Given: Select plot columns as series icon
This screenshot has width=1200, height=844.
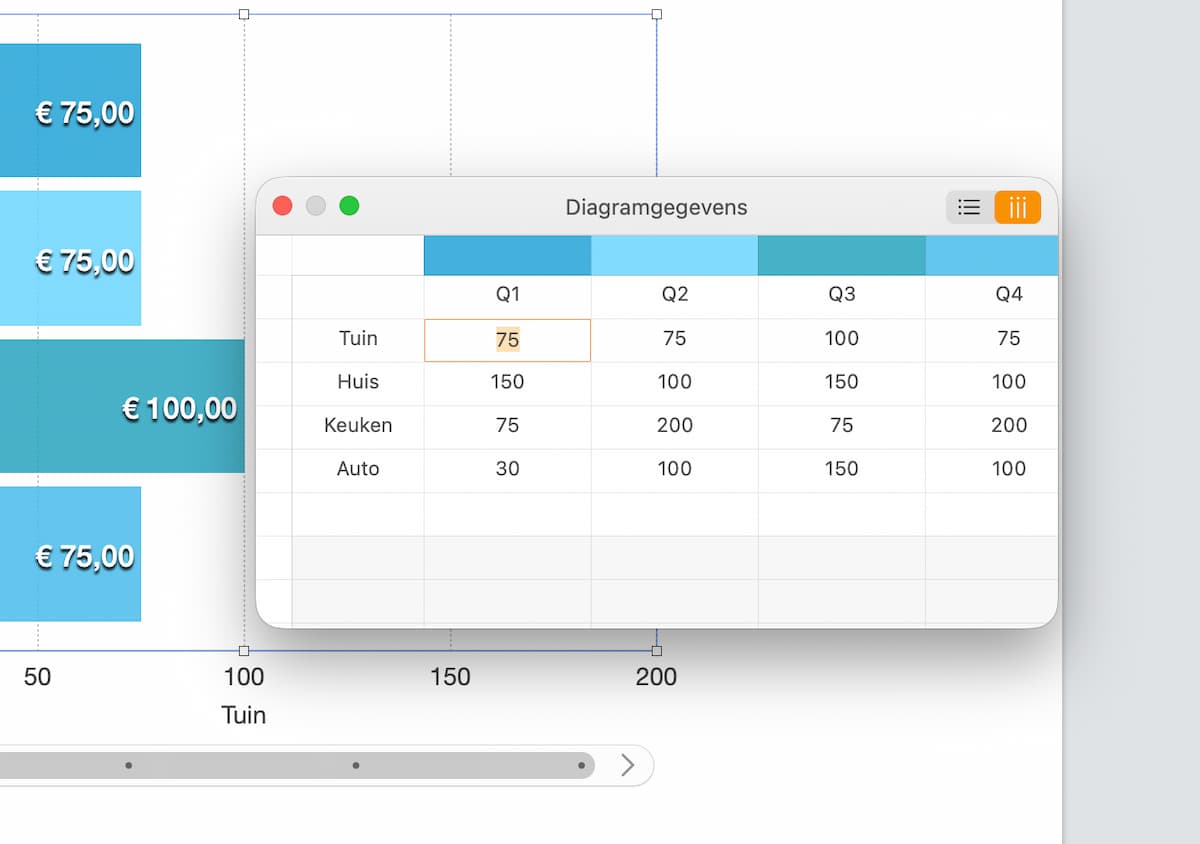Looking at the screenshot, I should 1017,207.
